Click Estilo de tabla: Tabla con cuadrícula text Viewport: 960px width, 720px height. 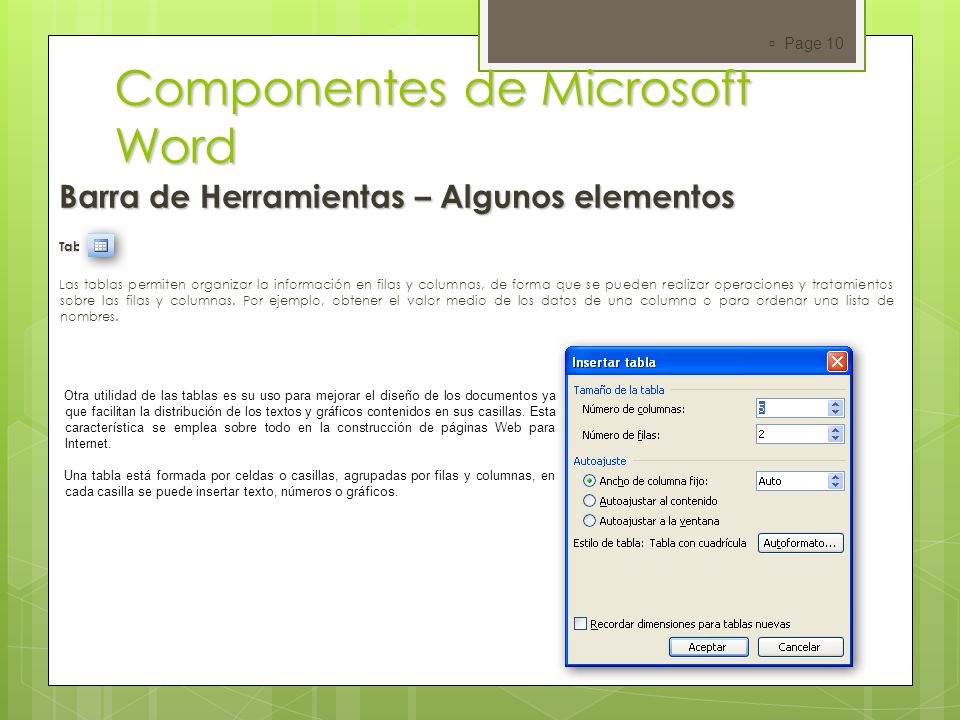[659, 543]
